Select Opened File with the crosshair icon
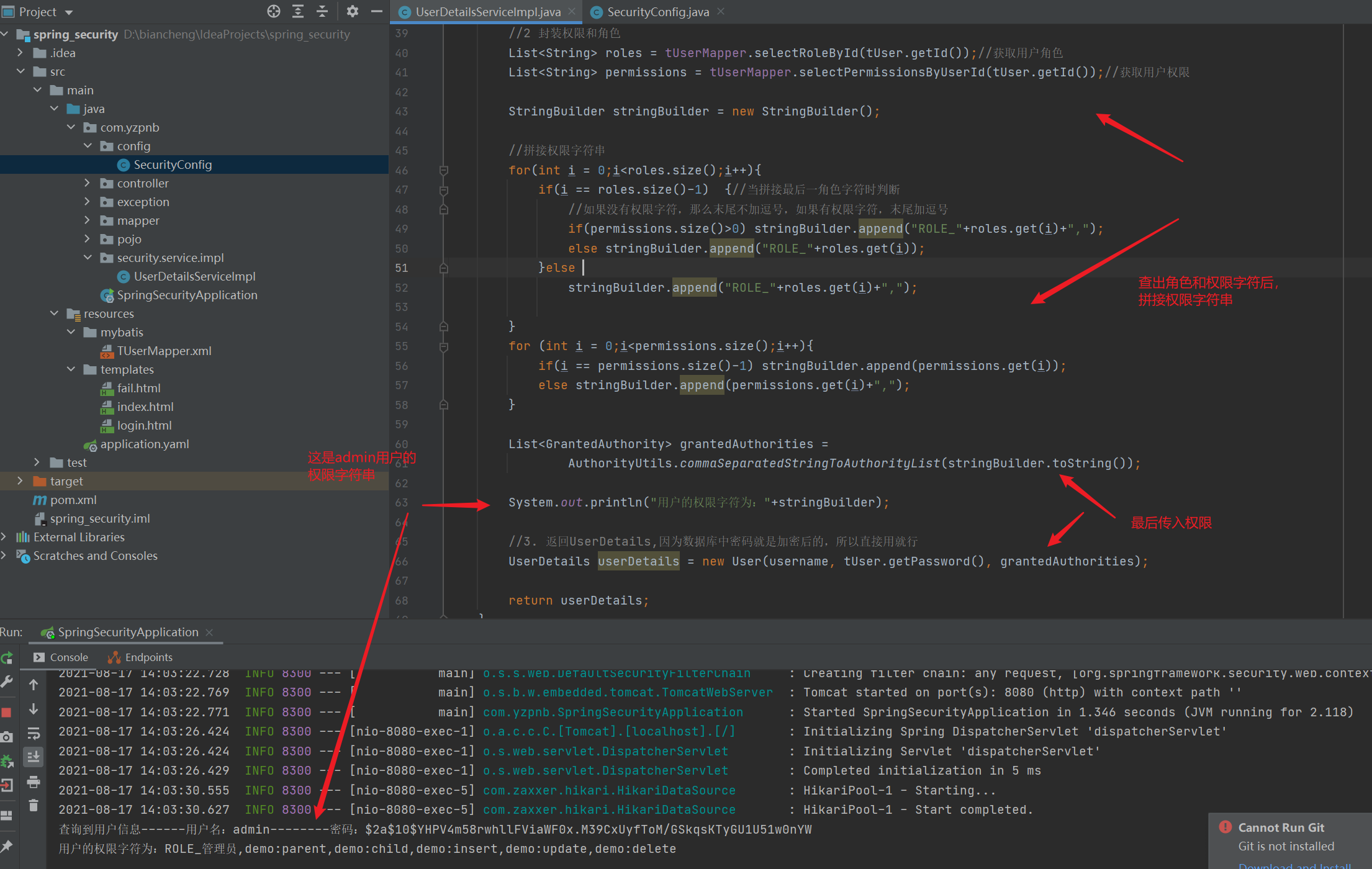 point(273,11)
